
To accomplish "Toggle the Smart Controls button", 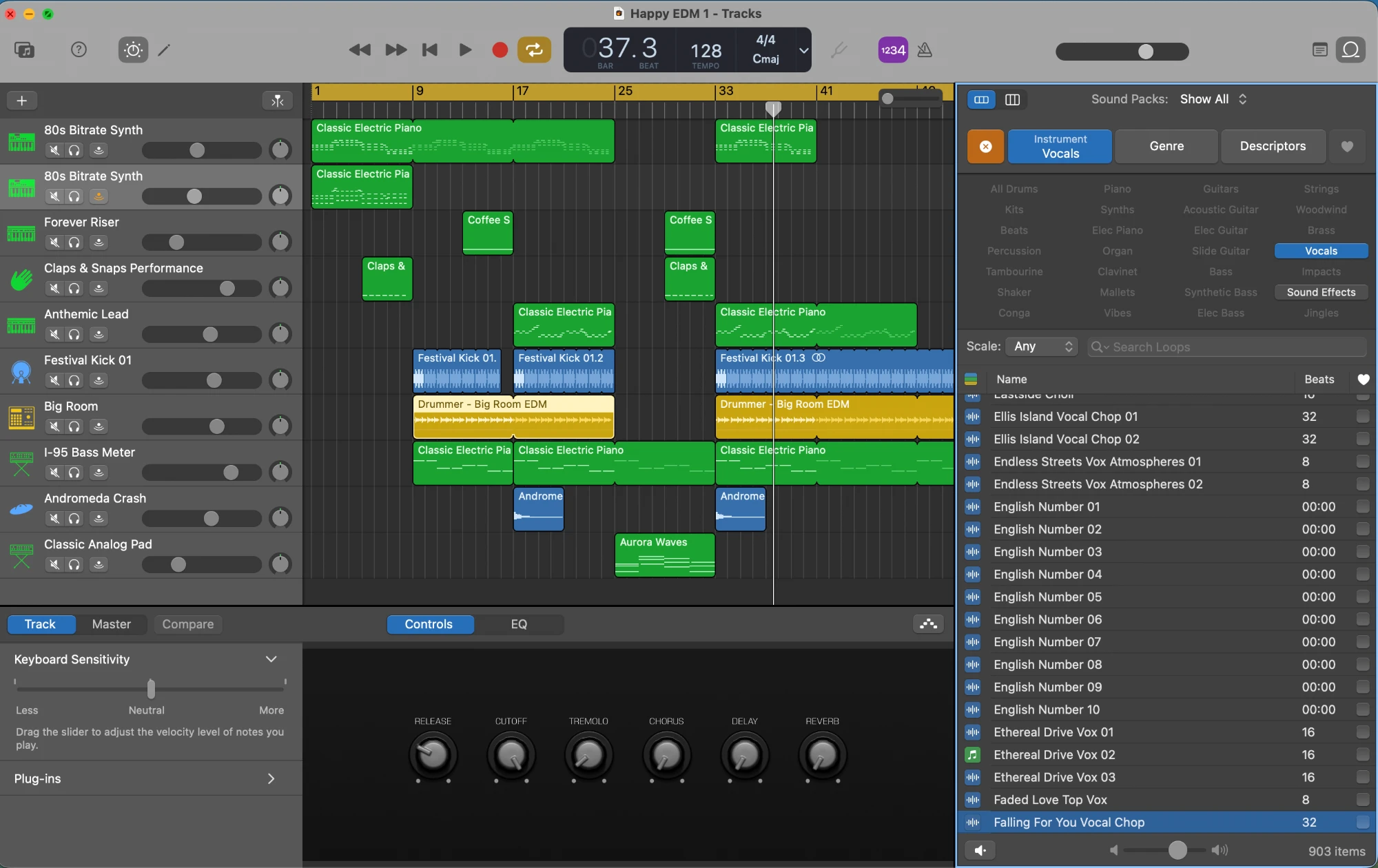I will click(133, 50).
